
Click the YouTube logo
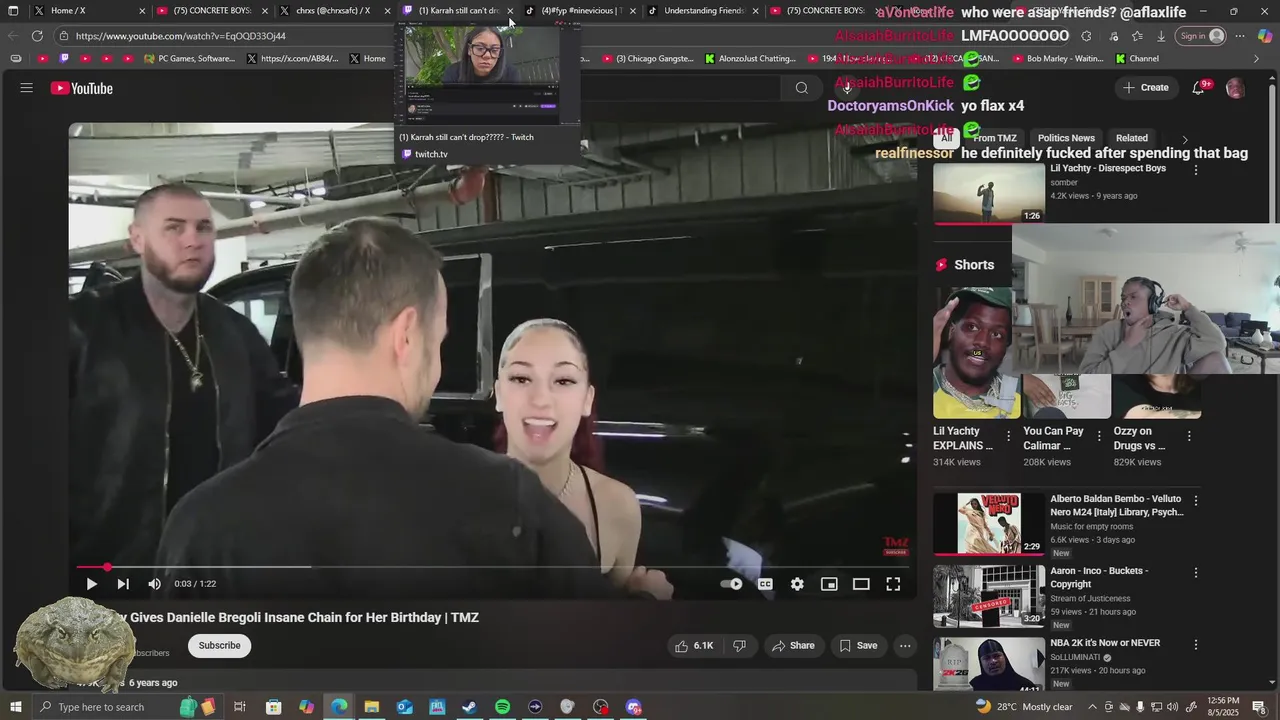pos(82,88)
